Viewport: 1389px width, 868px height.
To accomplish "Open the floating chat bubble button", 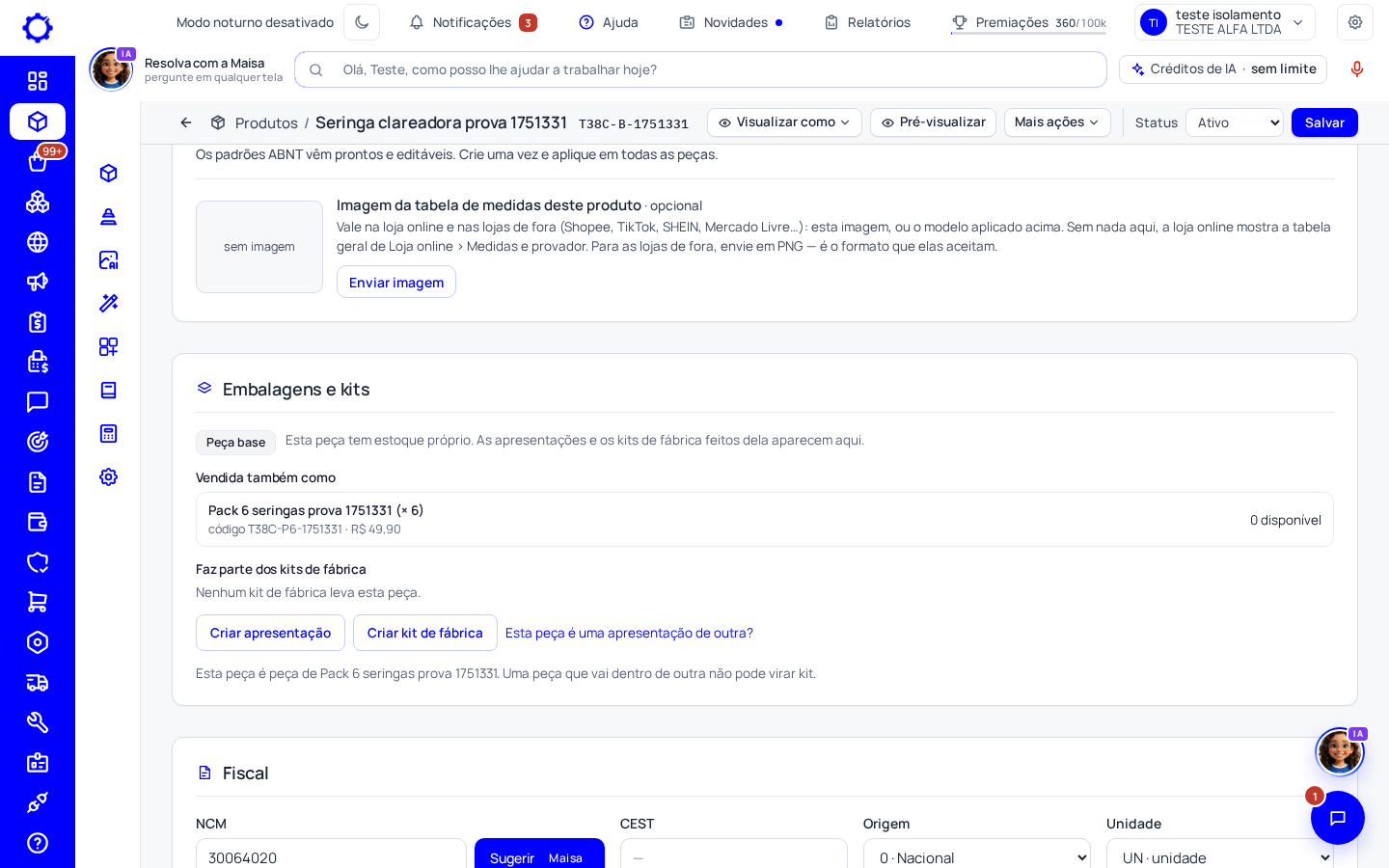I will pyautogui.click(x=1338, y=818).
